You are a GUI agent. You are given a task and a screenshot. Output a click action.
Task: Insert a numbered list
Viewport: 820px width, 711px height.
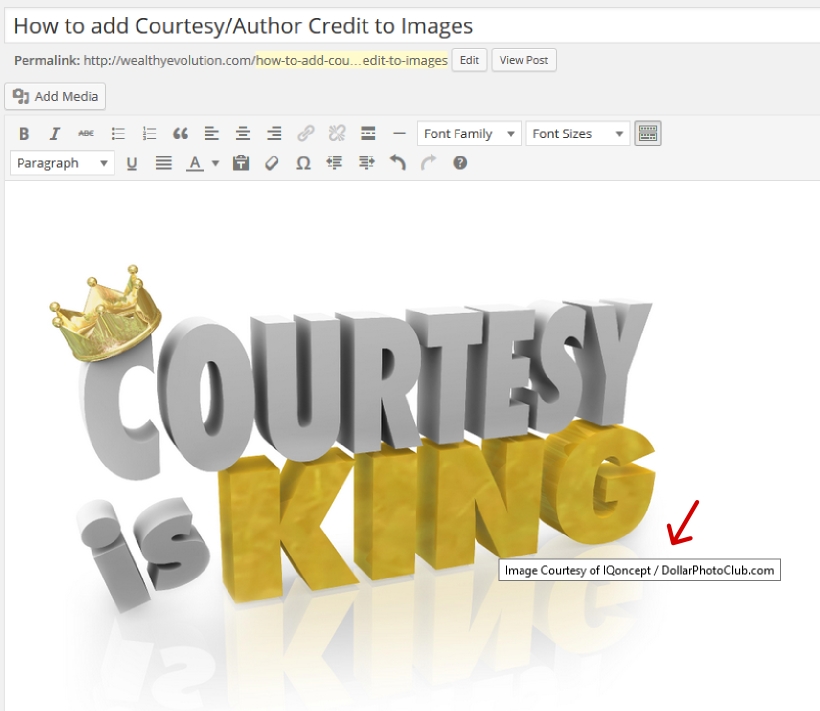tap(149, 133)
